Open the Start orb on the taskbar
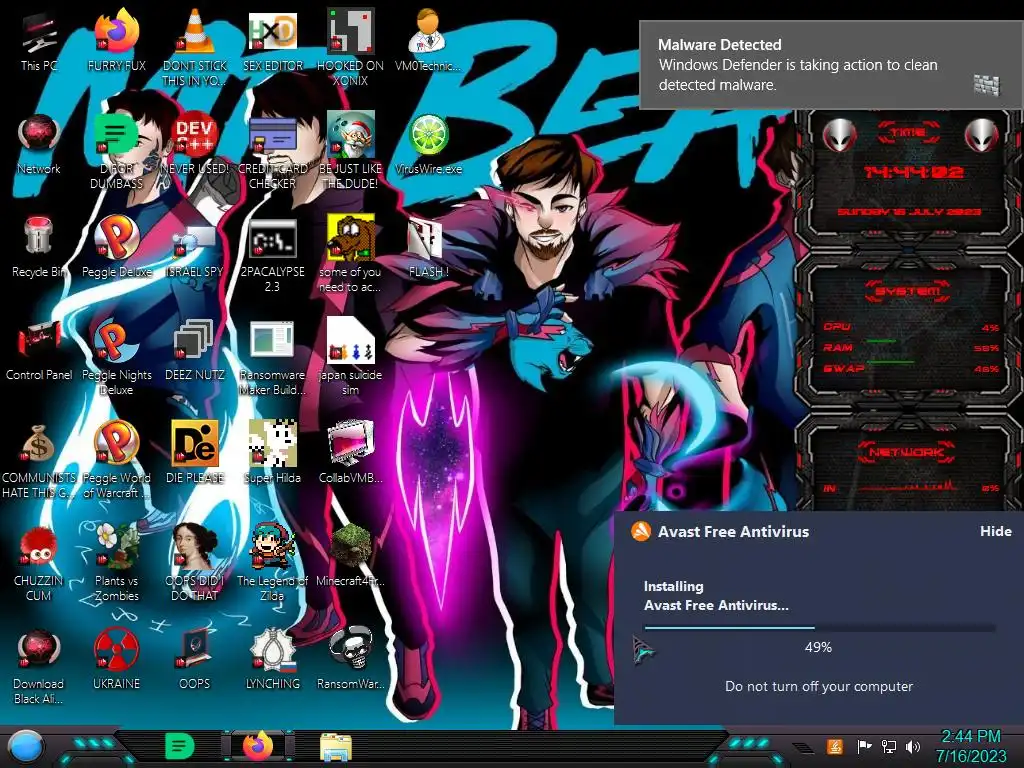 (25, 748)
